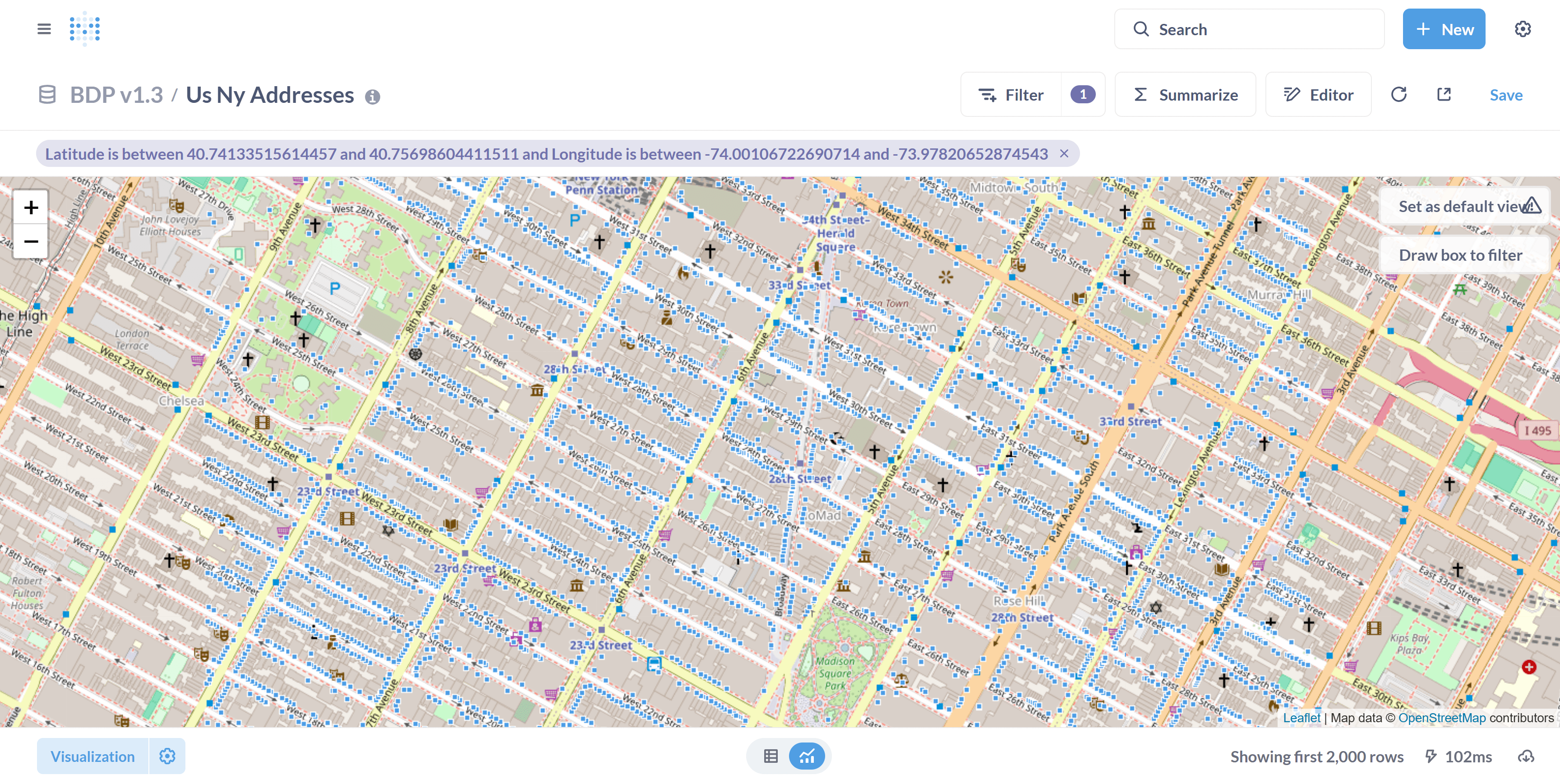Click the Us Ny Addresses title
The width and height of the screenshot is (1560, 784).
coord(269,95)
